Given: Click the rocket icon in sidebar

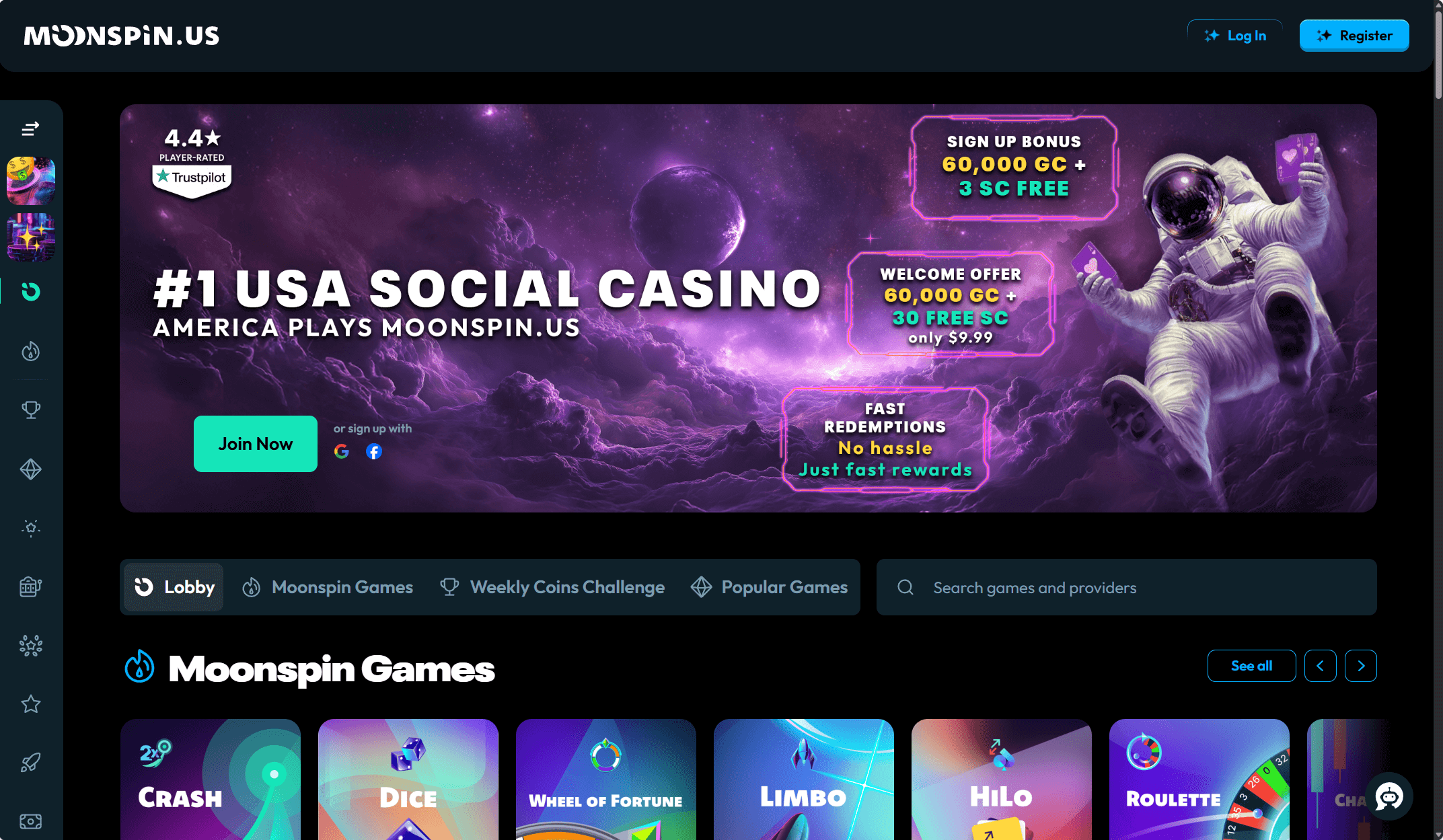Looking at the screenshot, I should 30,763.
